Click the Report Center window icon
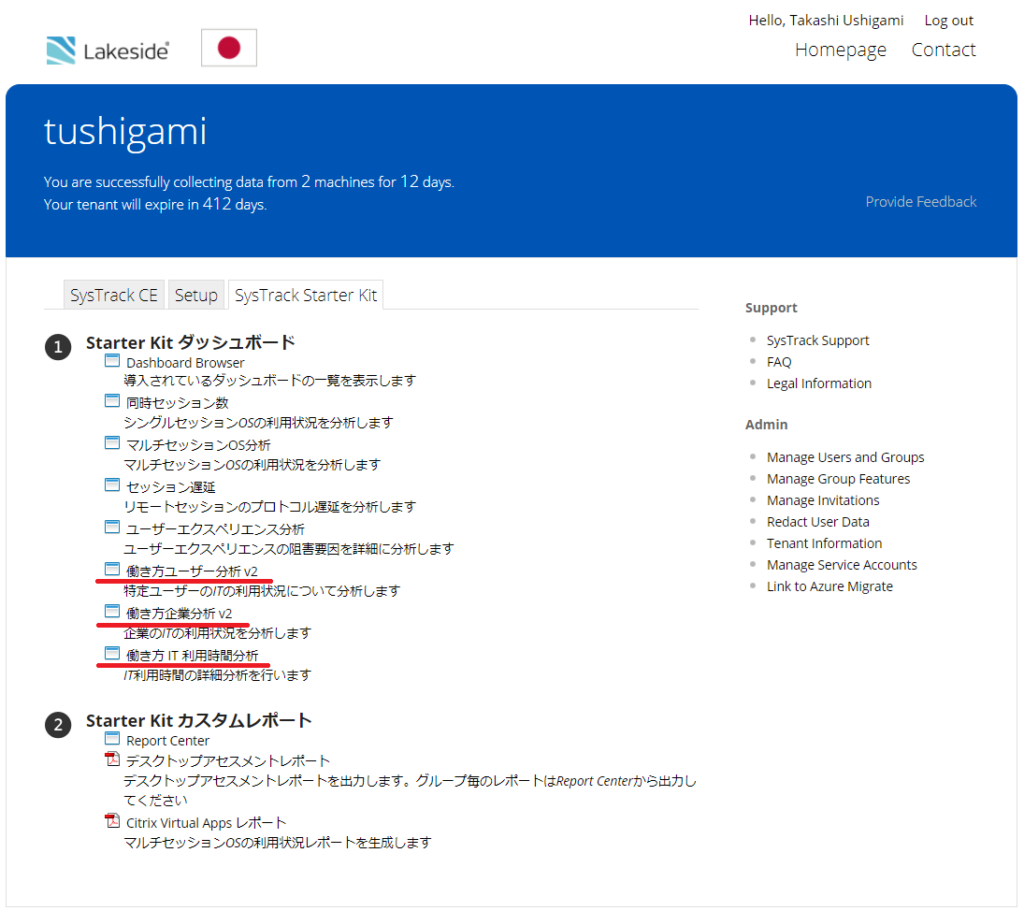The image size is (1024, 911). coord(112,739)
